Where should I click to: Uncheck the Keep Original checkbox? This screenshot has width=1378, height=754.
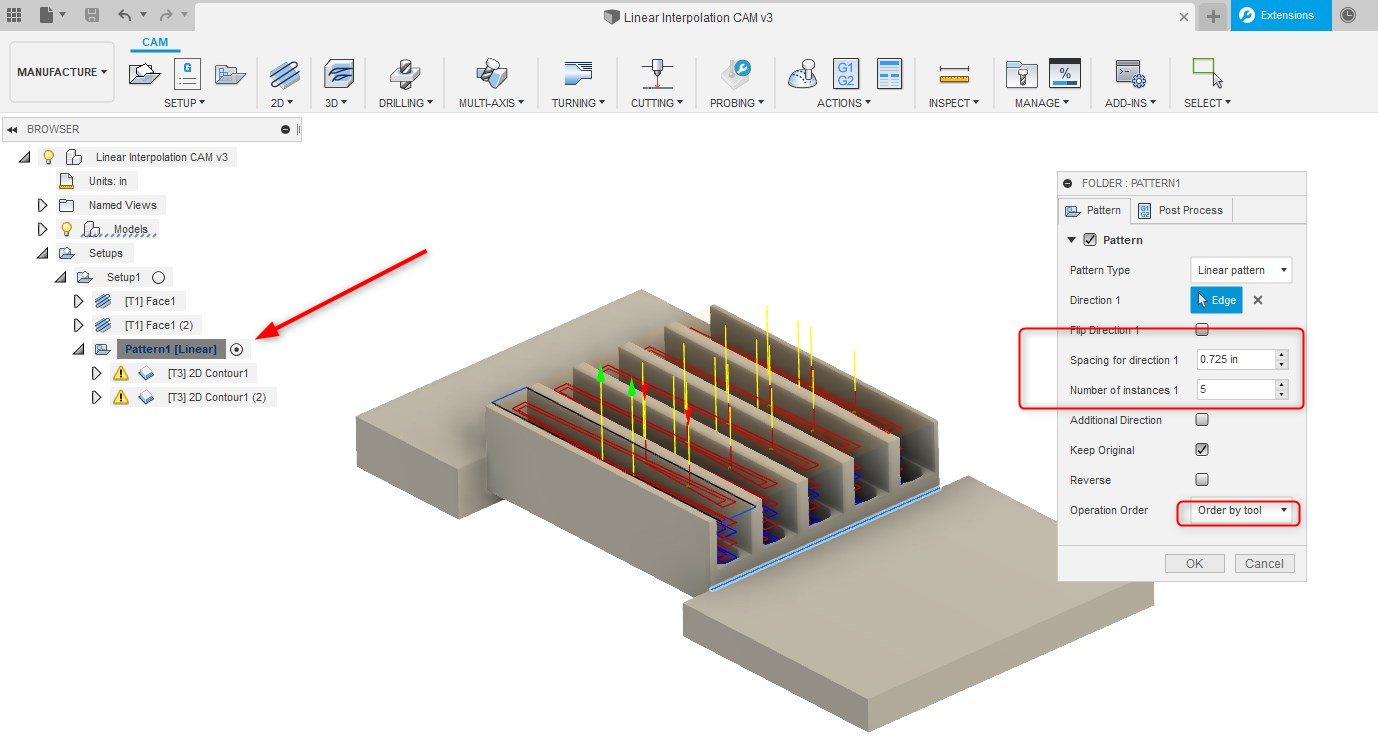[x=1202, y=450]
